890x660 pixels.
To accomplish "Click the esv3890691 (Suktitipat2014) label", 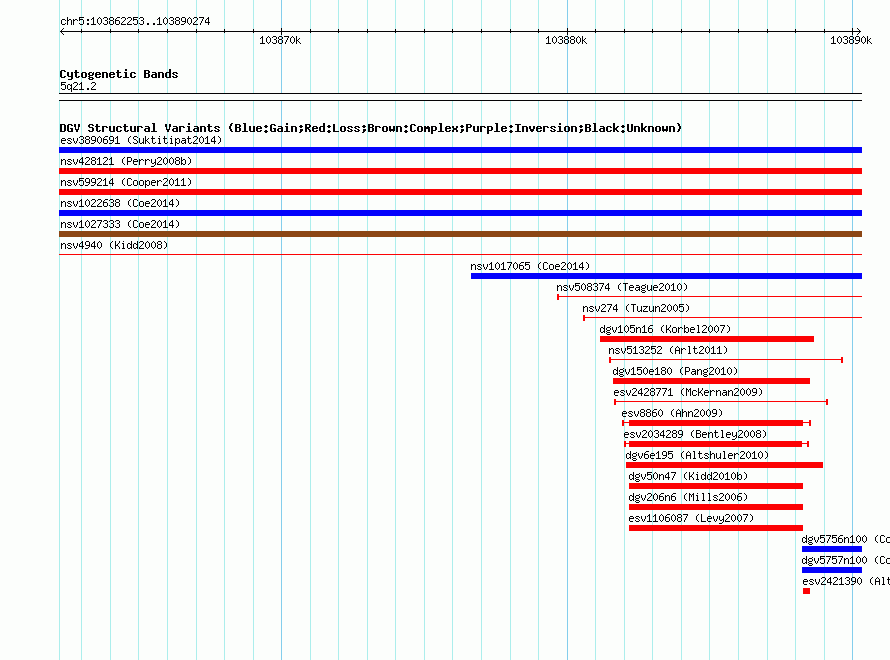I will (141, 140).
